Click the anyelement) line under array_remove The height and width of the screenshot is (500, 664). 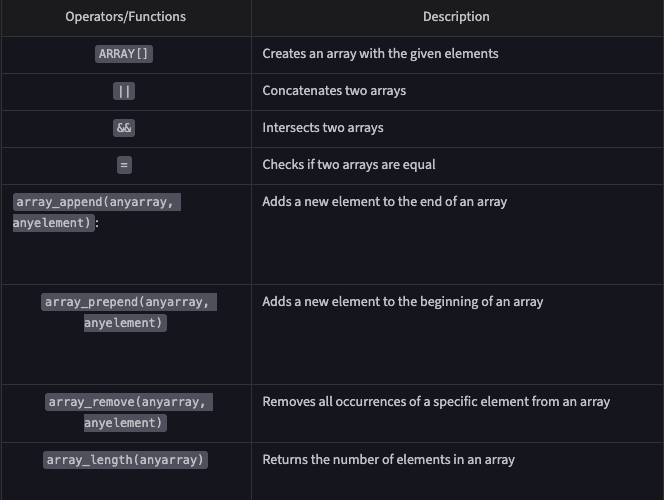125,423
